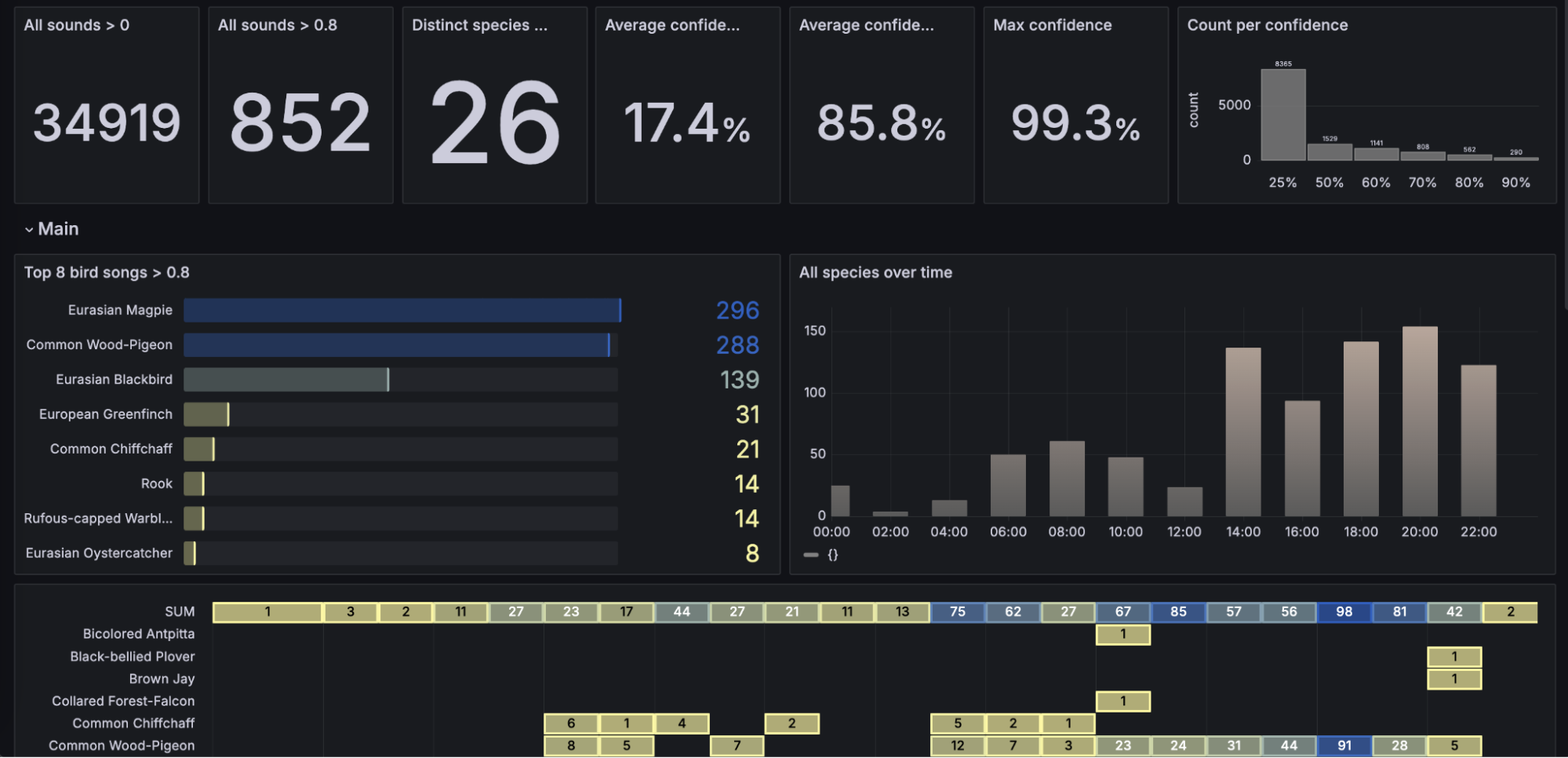Click the Distinct species stat showing 26

click(494, 122)
